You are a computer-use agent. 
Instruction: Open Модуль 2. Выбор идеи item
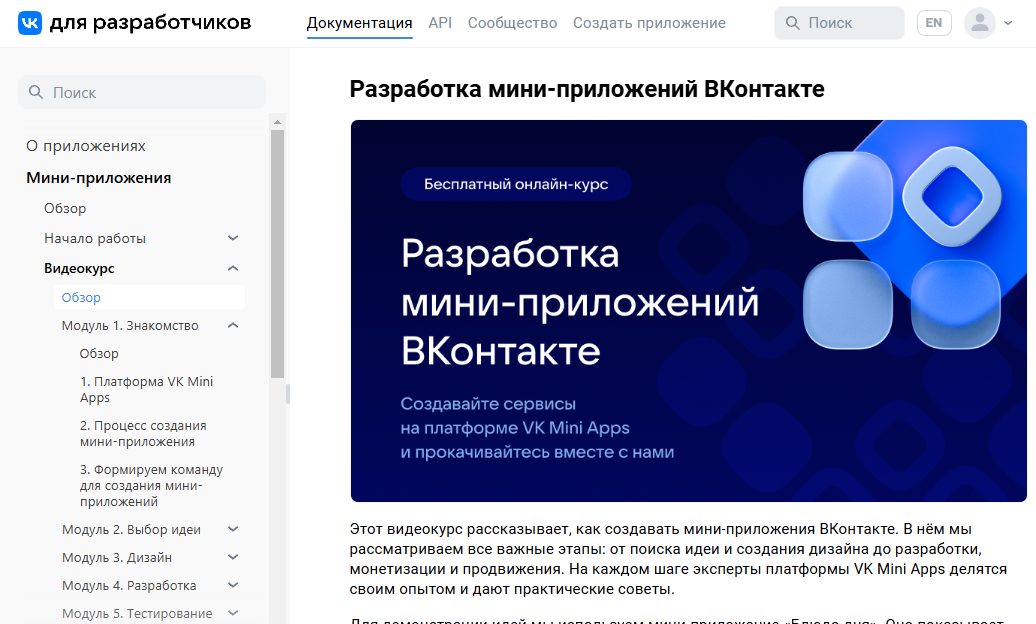[x=131, y=529]
